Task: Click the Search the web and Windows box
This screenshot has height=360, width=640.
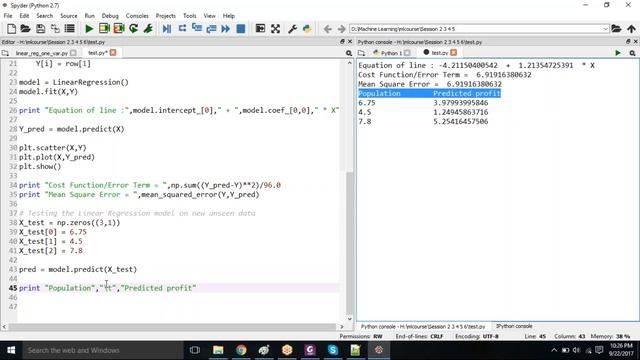Action: (103, 350)
